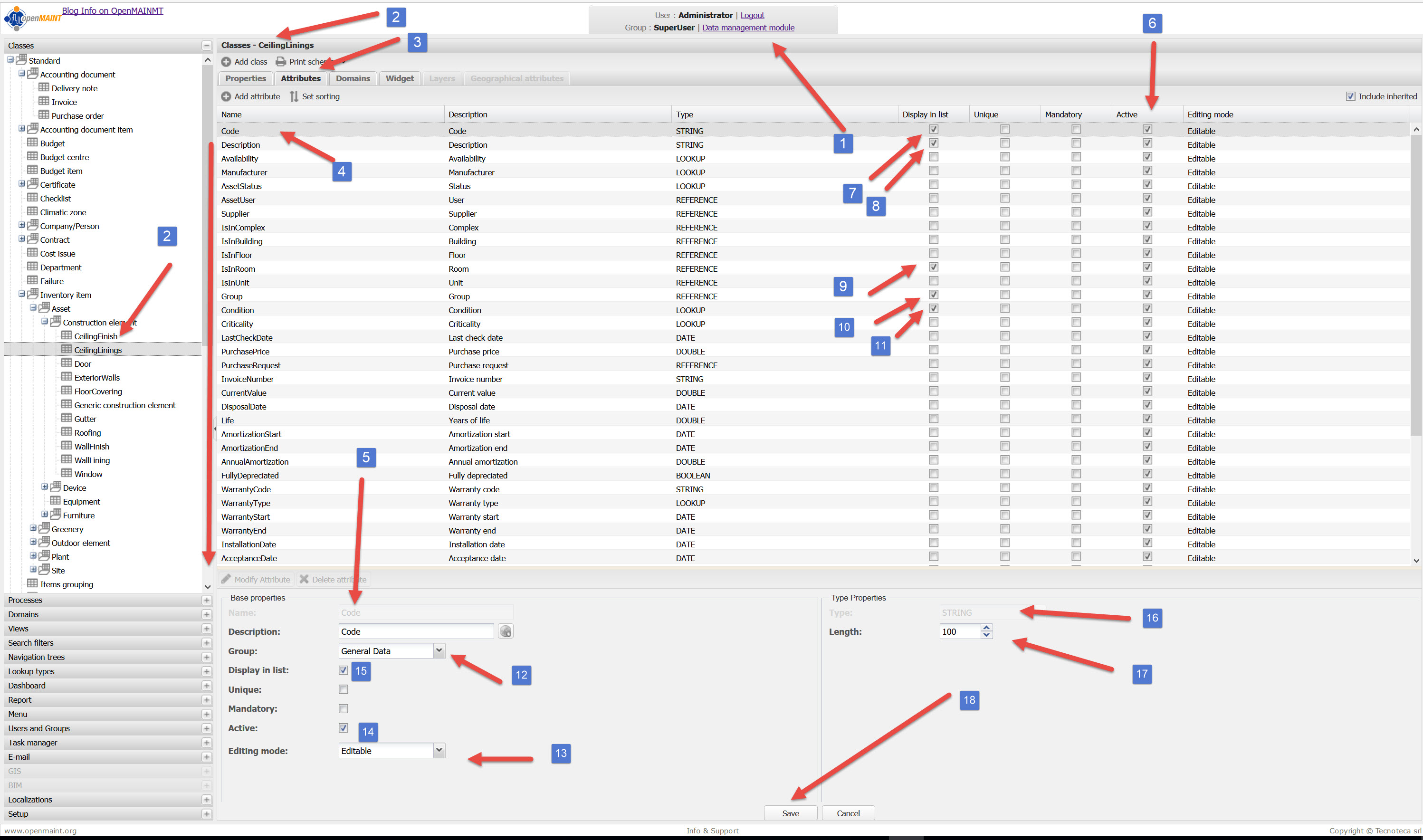The width and height of the screenshot is (1423, 840).
Task: Collapse the Classes panel with the minus icon
Action: click(x=207, y=46)
